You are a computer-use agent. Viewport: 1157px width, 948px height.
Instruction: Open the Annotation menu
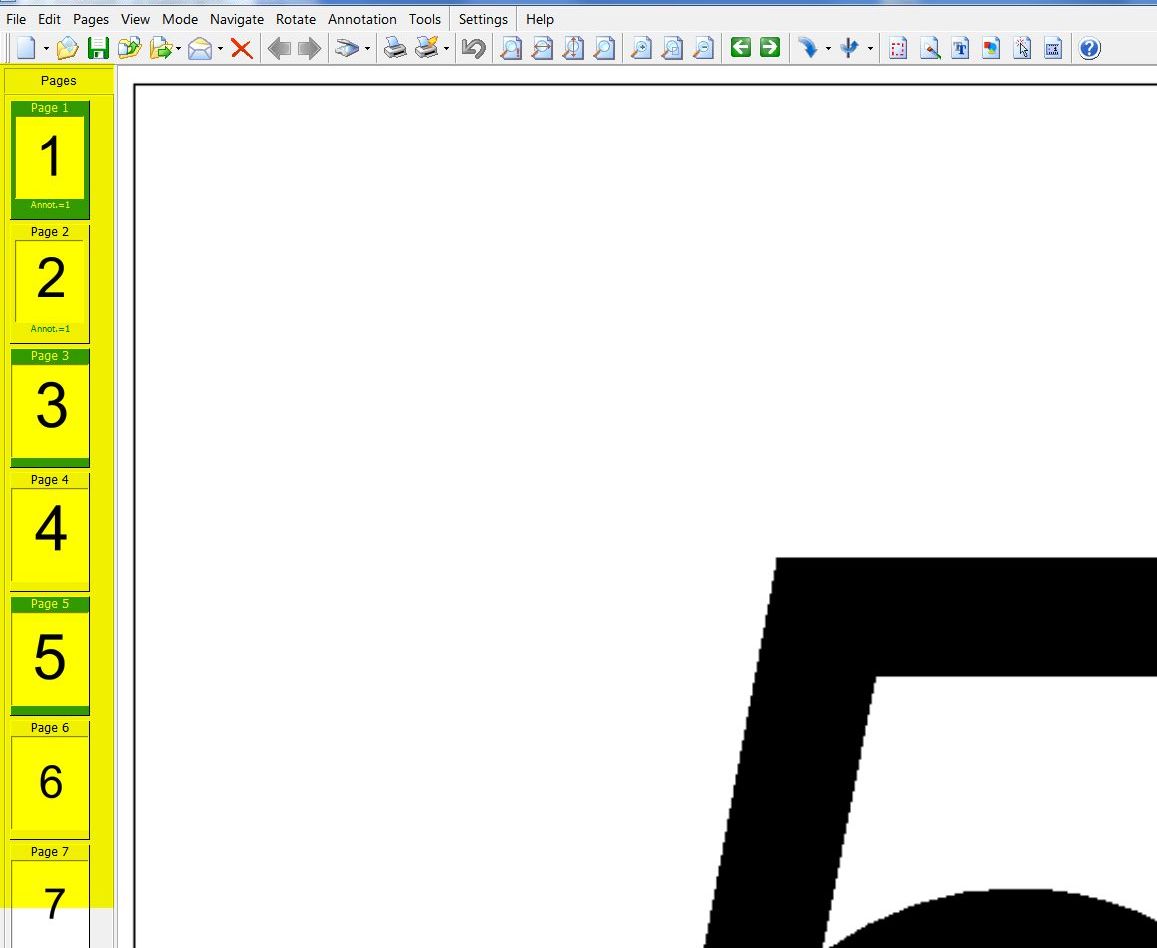(362, 19)
